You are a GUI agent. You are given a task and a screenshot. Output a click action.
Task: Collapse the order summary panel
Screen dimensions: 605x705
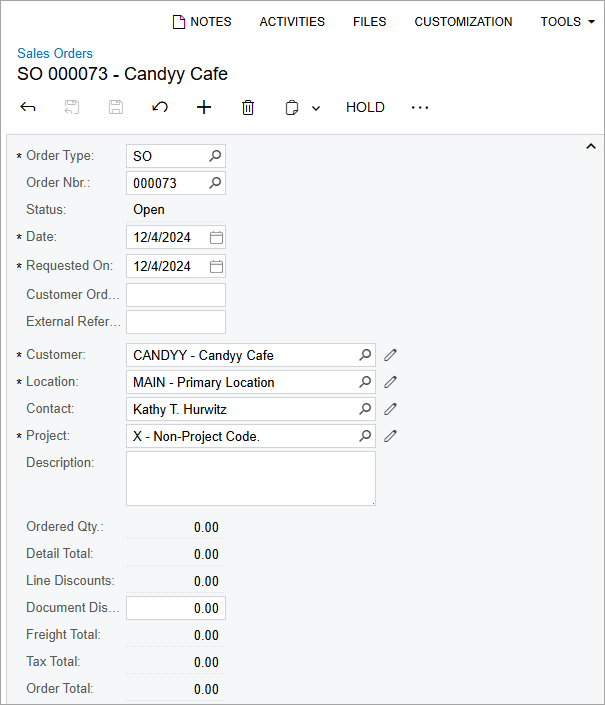[590, 147]
